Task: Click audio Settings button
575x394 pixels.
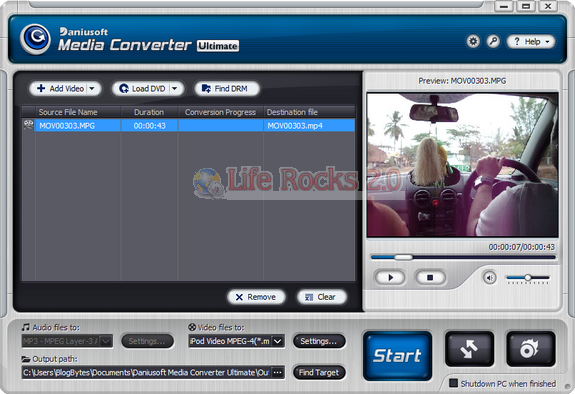Action: tap(147, 341)
